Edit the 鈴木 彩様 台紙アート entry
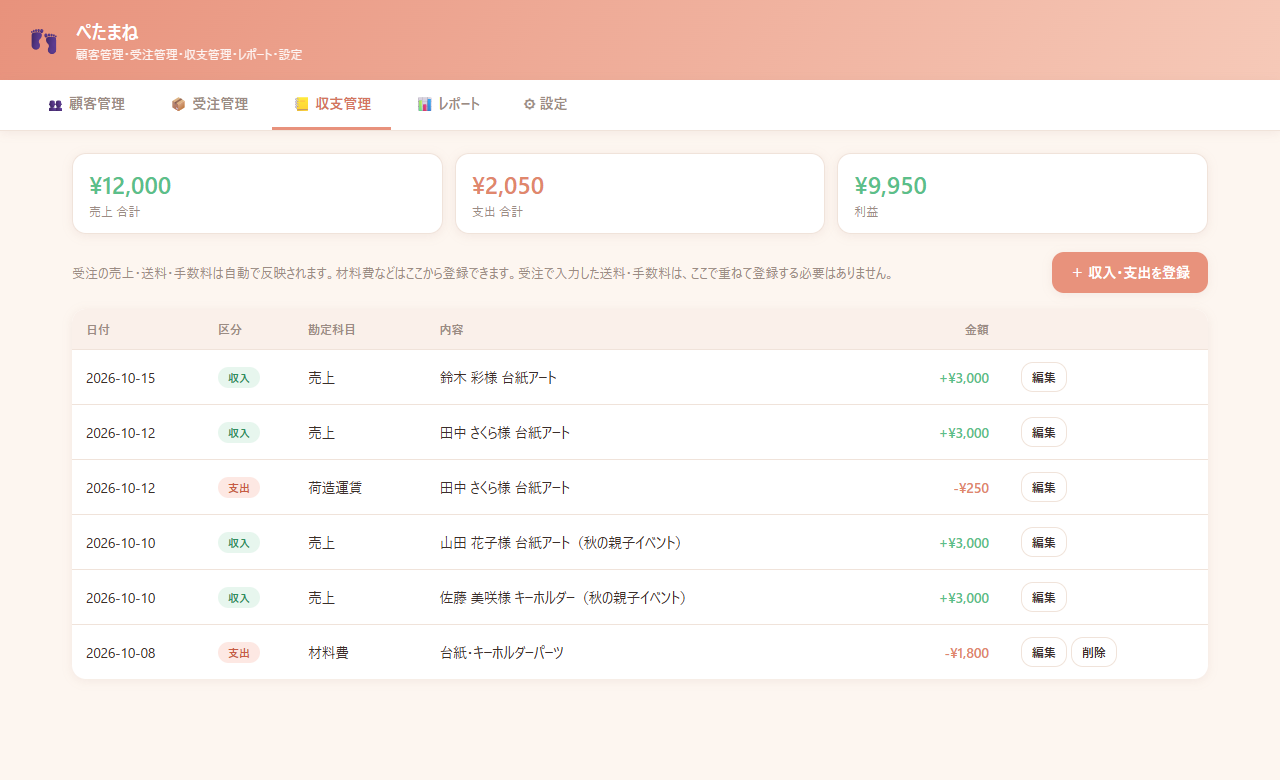The height and width of the screenshot is (780, 1280). click(x=1044, y=377)
